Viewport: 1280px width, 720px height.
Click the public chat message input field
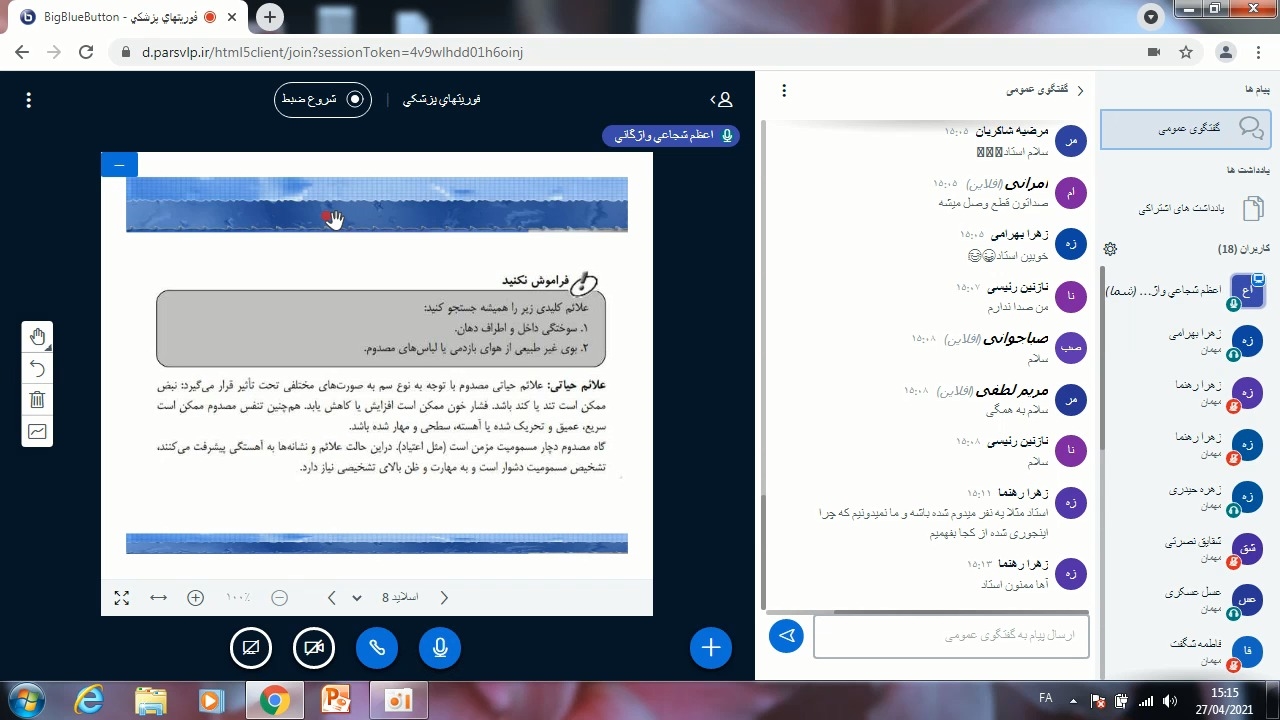(950, 636)
